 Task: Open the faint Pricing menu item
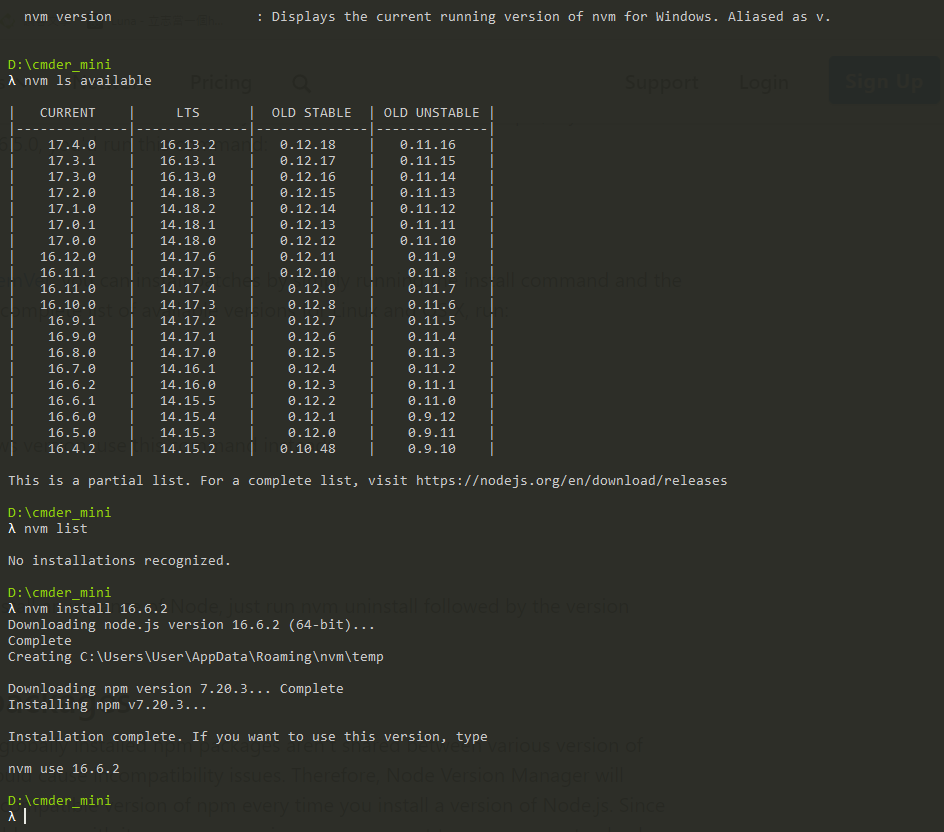point(221,82)
